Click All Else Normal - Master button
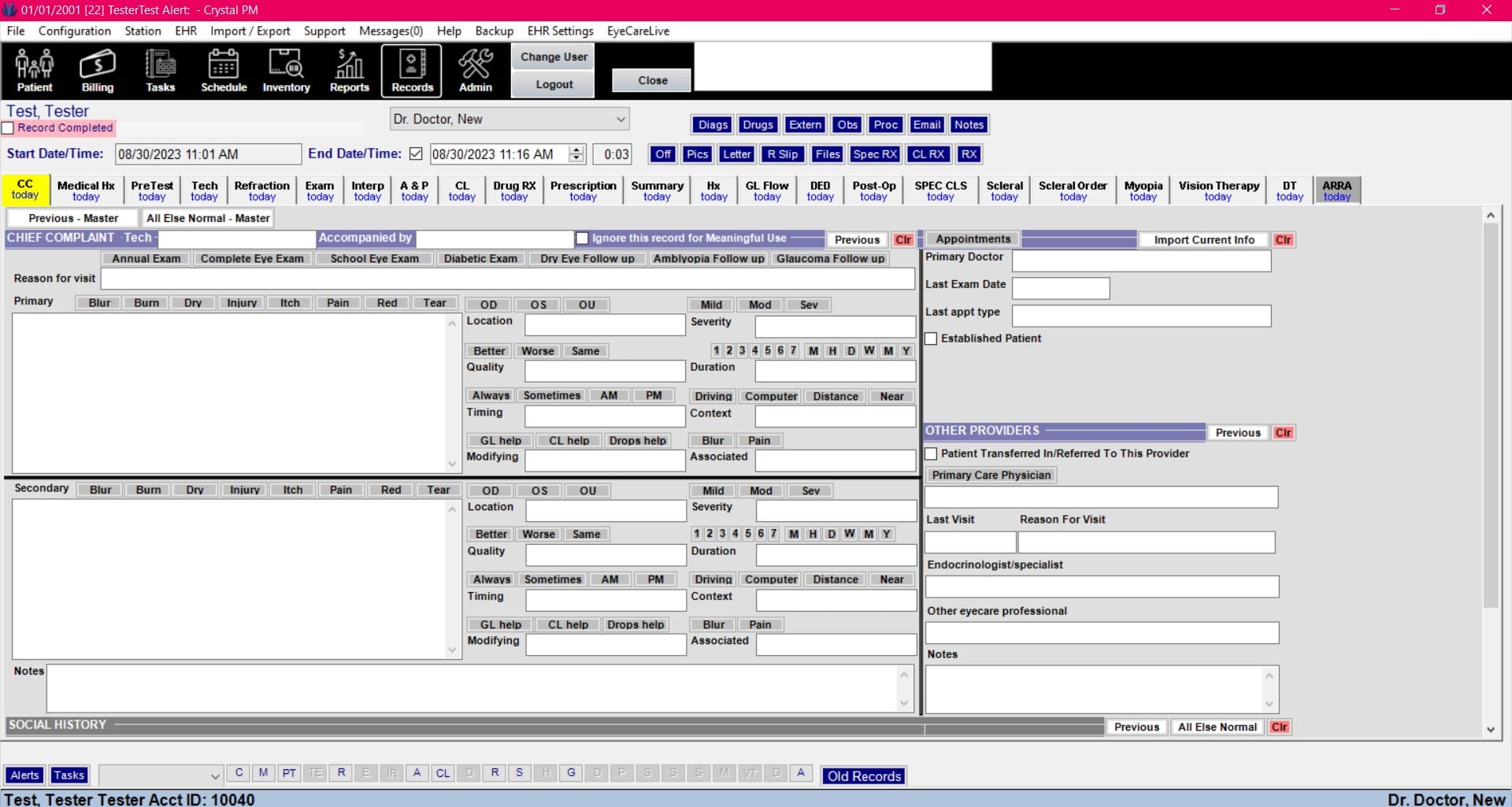The height and width of the screenshot is (807, 1512). click(208, 218)
